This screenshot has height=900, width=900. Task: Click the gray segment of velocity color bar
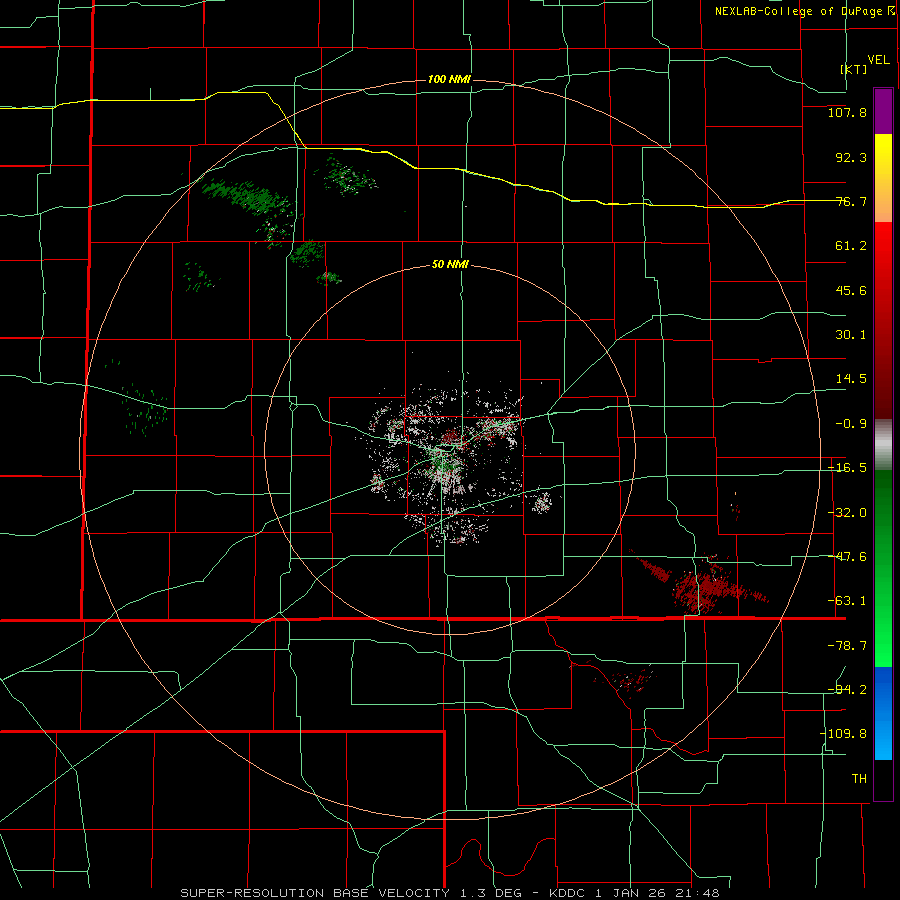[883, 444]
